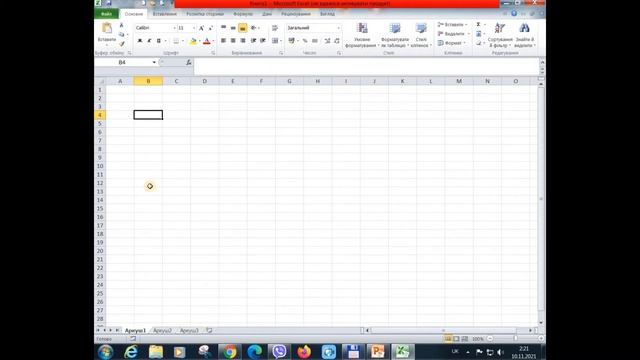
Task: Switch to the Formulas ribbon tab
Action: coord(243,14)
